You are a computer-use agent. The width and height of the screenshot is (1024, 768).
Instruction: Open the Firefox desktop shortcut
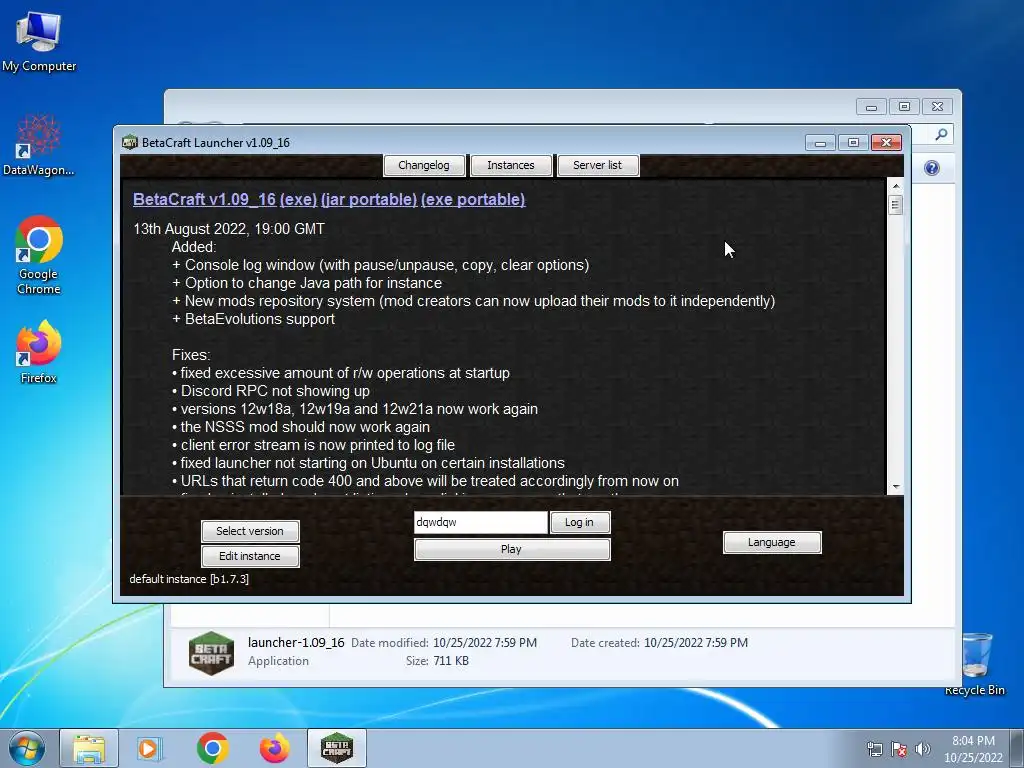pos(39,351)
